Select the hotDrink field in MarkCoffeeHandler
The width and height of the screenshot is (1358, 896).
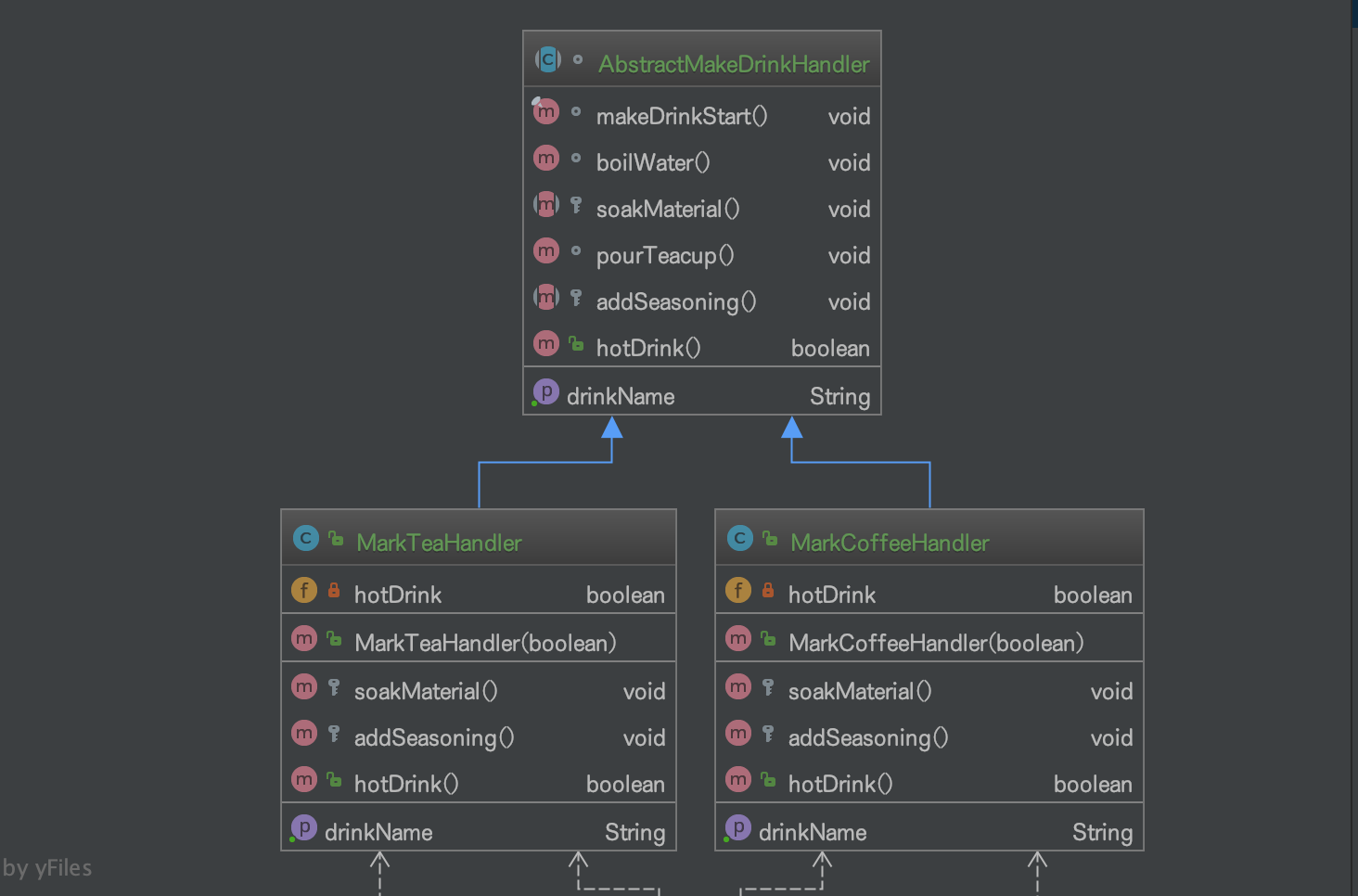(x=832, y=595)
